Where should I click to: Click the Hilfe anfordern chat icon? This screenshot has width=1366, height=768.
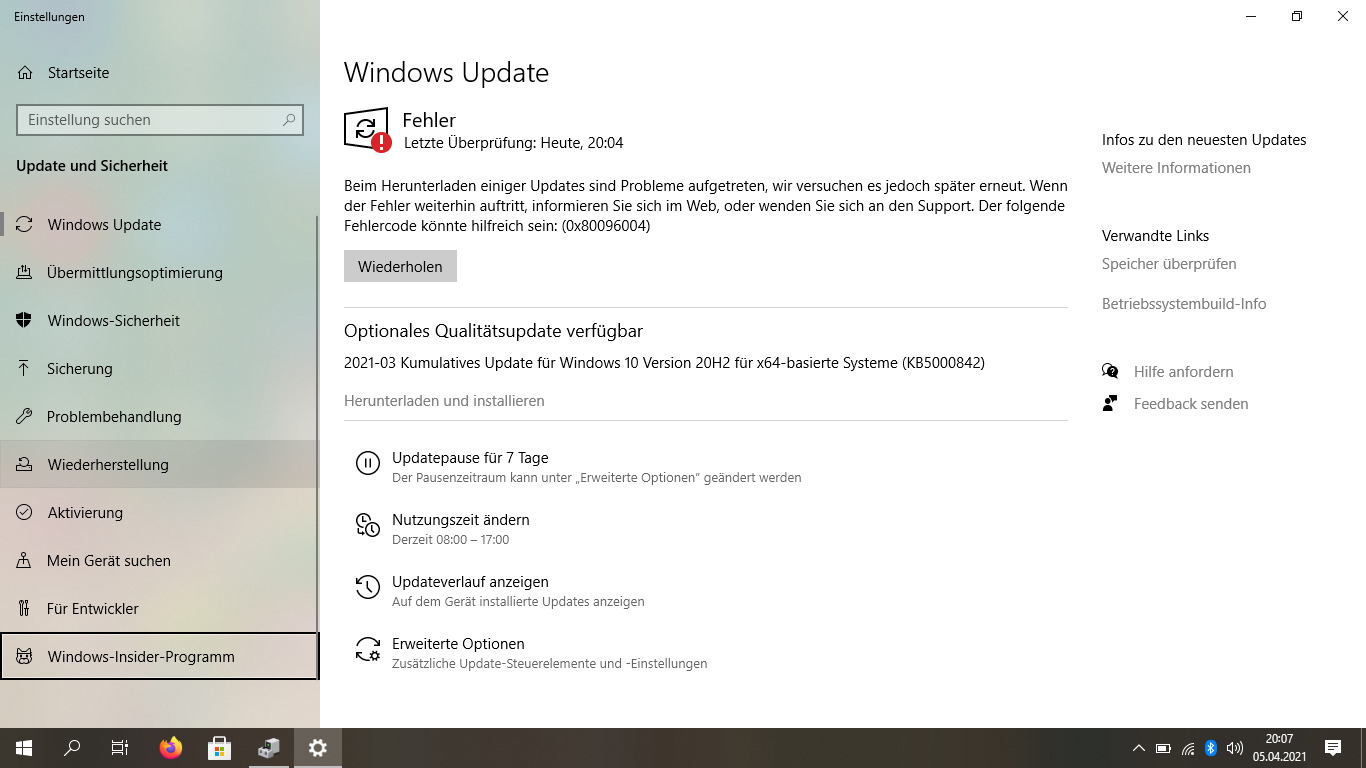point(1110,372)
